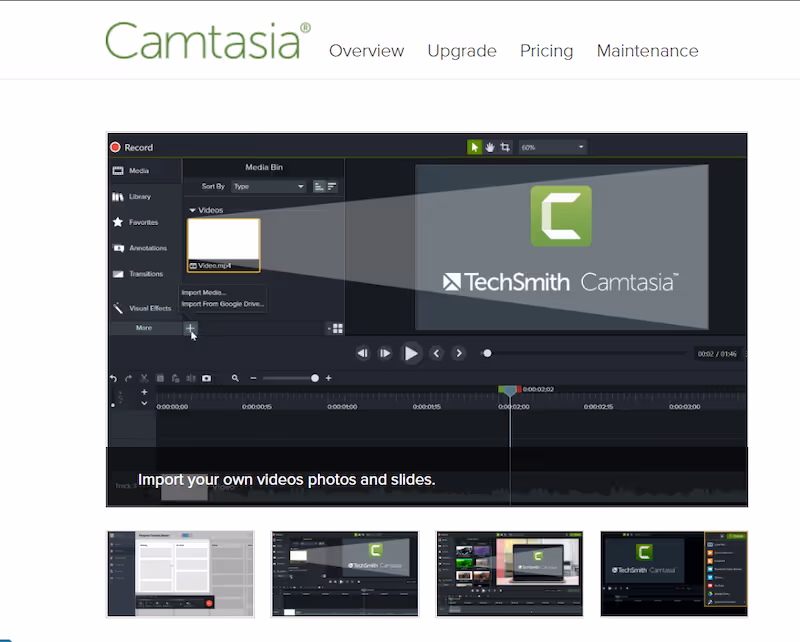Viewport: 800px width, 642px height.
Task: Go to the Maintenance page link
Action: click(647, 51)
